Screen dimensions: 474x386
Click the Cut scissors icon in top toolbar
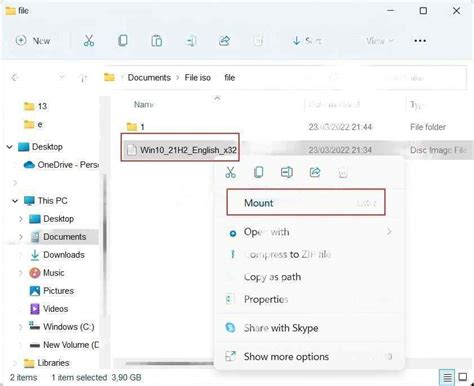(x=89, y=41)
